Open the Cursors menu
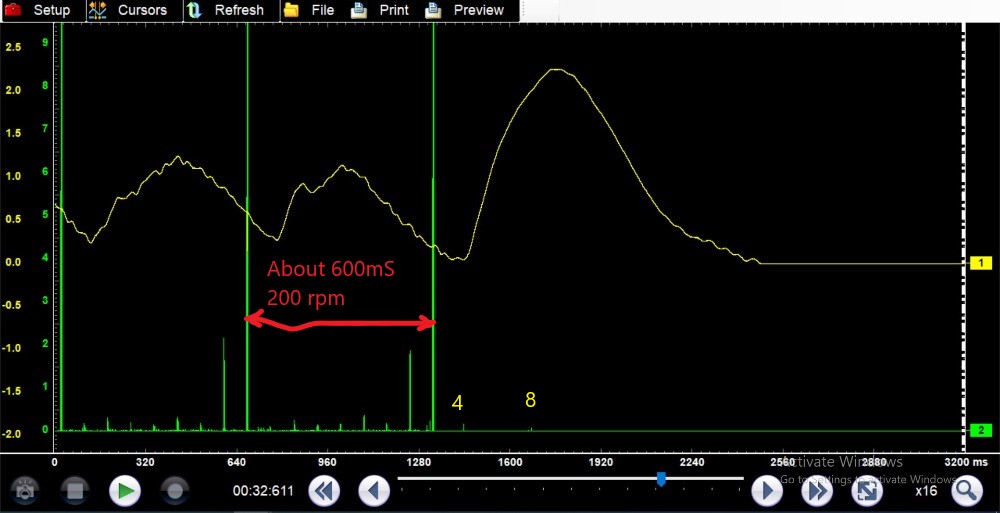Screen dimensions: 1000x513 (x=129, y=10)
